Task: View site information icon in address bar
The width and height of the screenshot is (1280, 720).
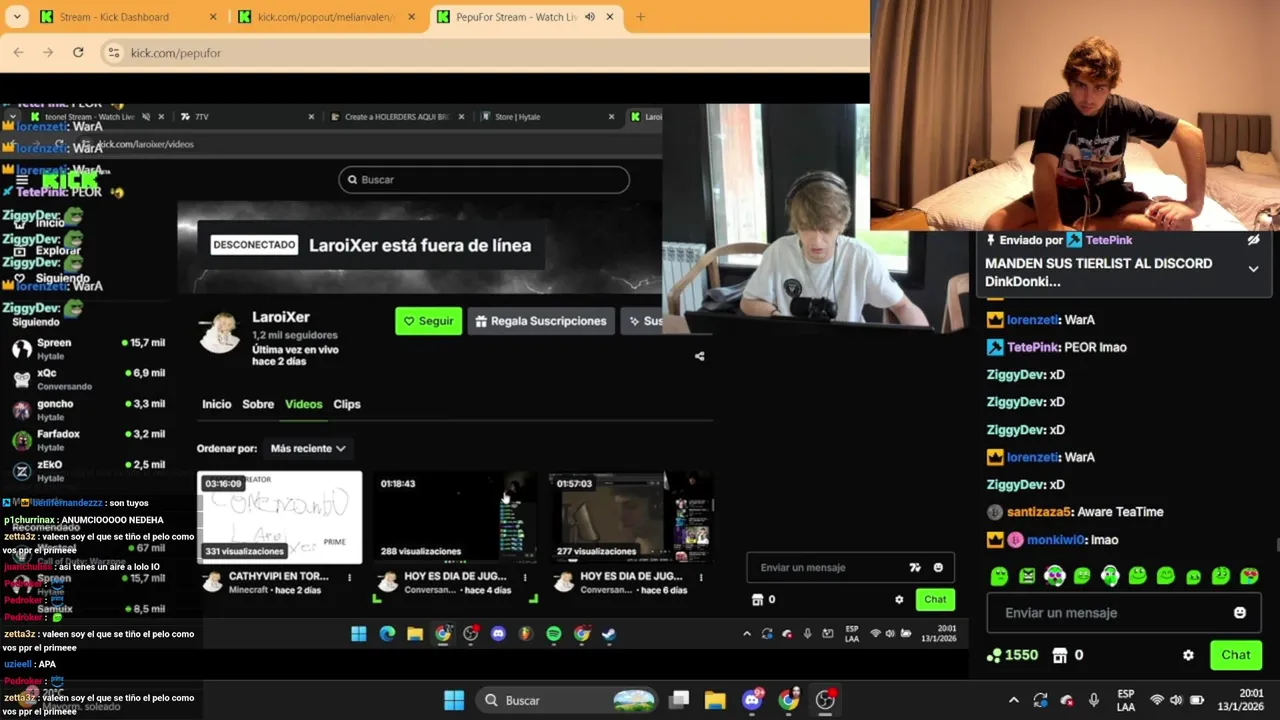Action: point(114,52)
